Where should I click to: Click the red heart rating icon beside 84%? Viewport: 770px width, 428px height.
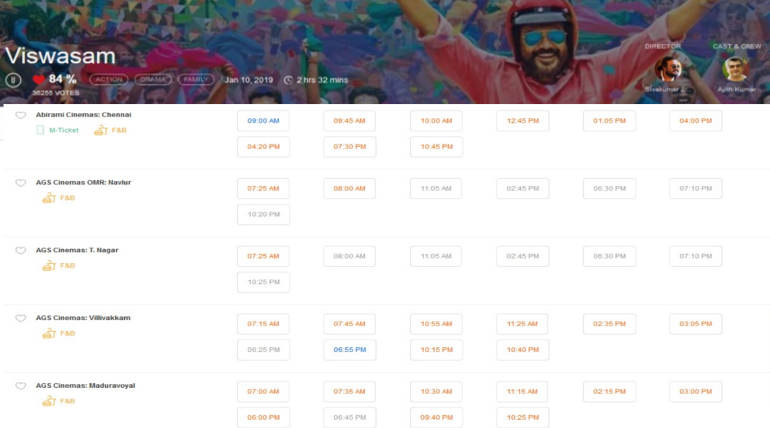[x=39, y=79]
